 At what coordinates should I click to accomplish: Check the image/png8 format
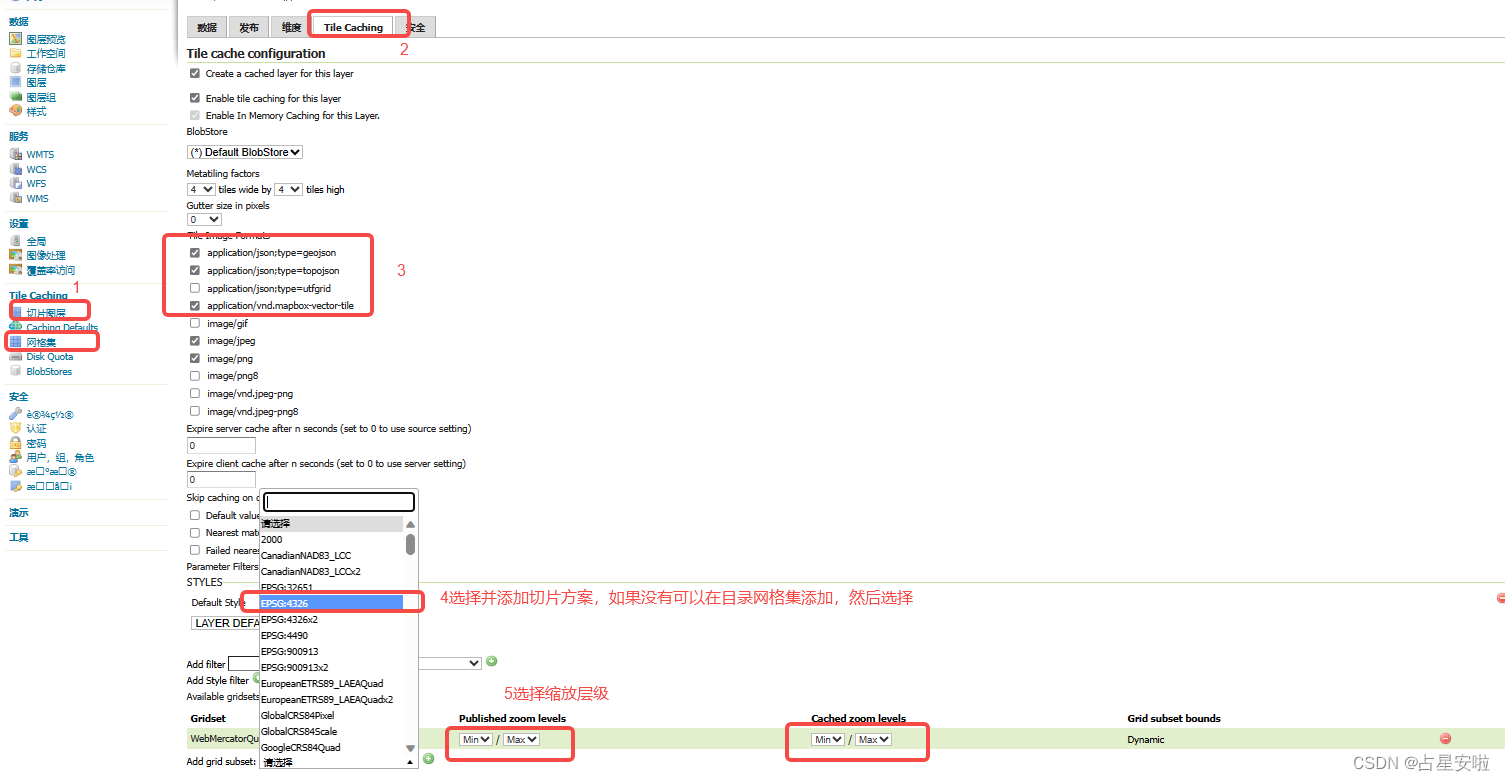point(195,376)
